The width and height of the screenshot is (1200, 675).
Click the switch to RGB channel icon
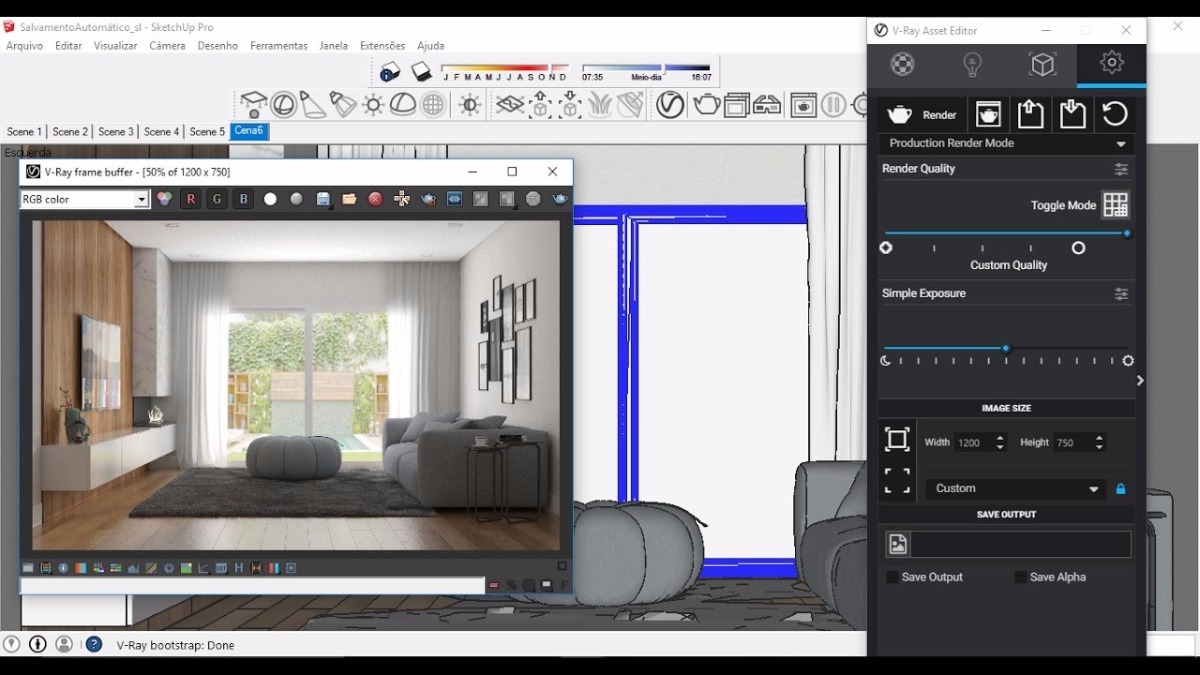tap(164, 199)
